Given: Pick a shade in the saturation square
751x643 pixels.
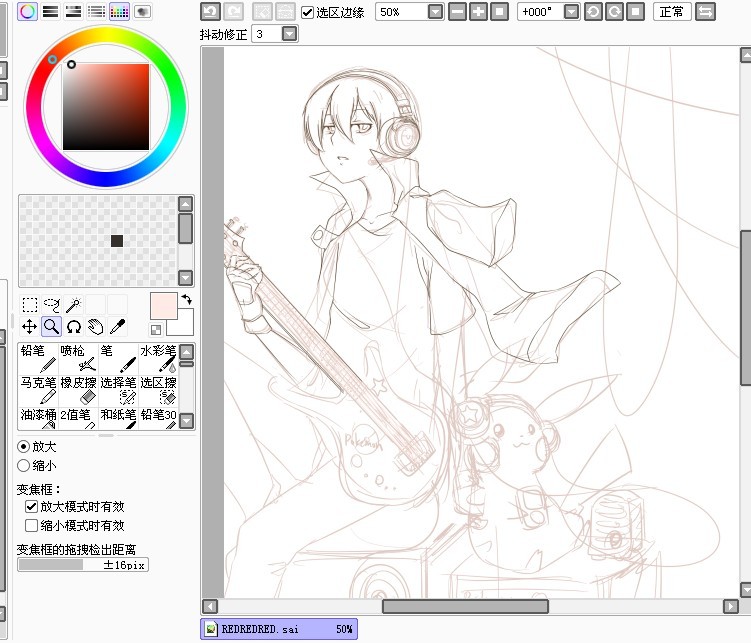Looking at the screenshot, I should click(x=106, y=107).
